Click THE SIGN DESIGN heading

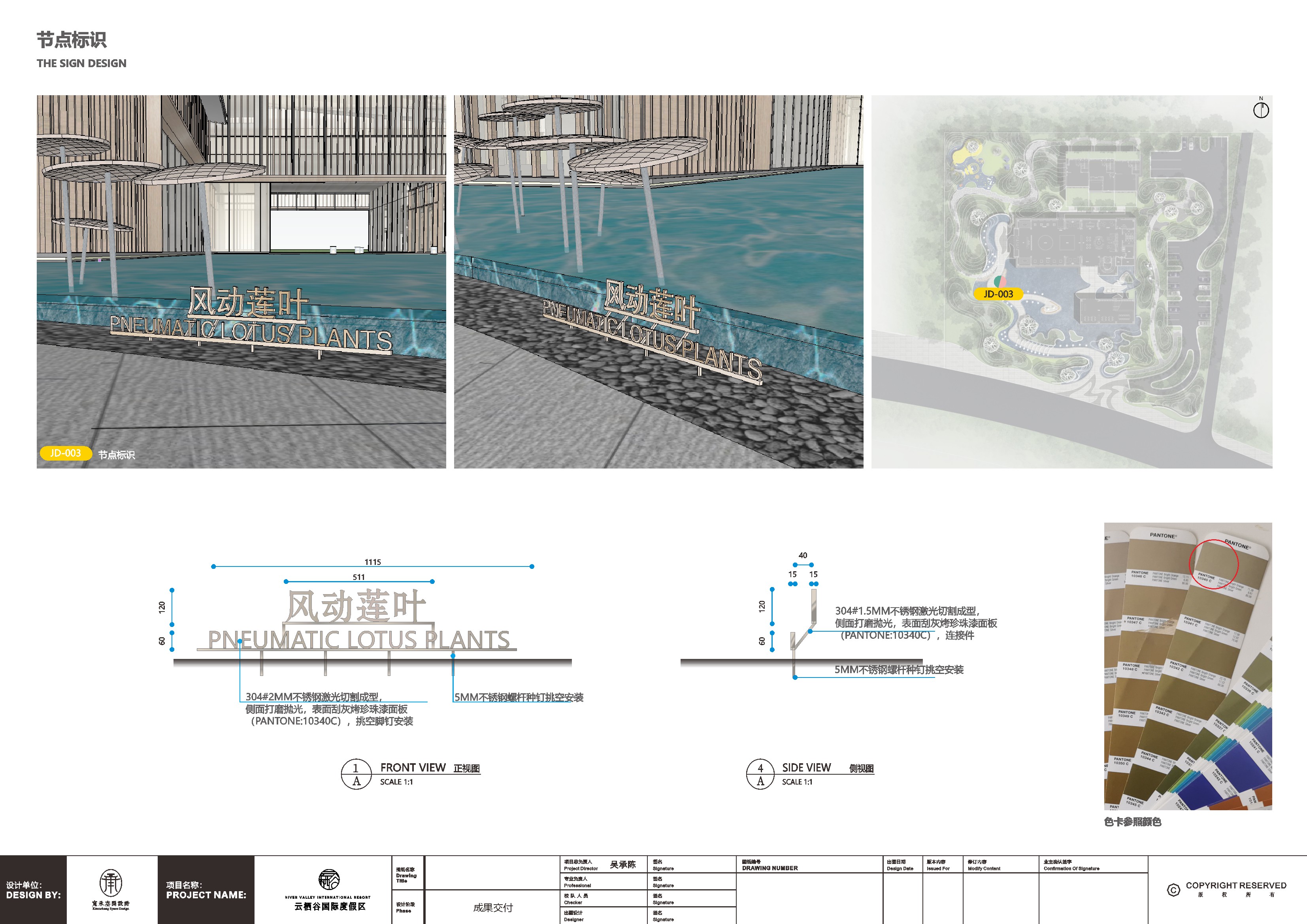[x=81, y=63]
